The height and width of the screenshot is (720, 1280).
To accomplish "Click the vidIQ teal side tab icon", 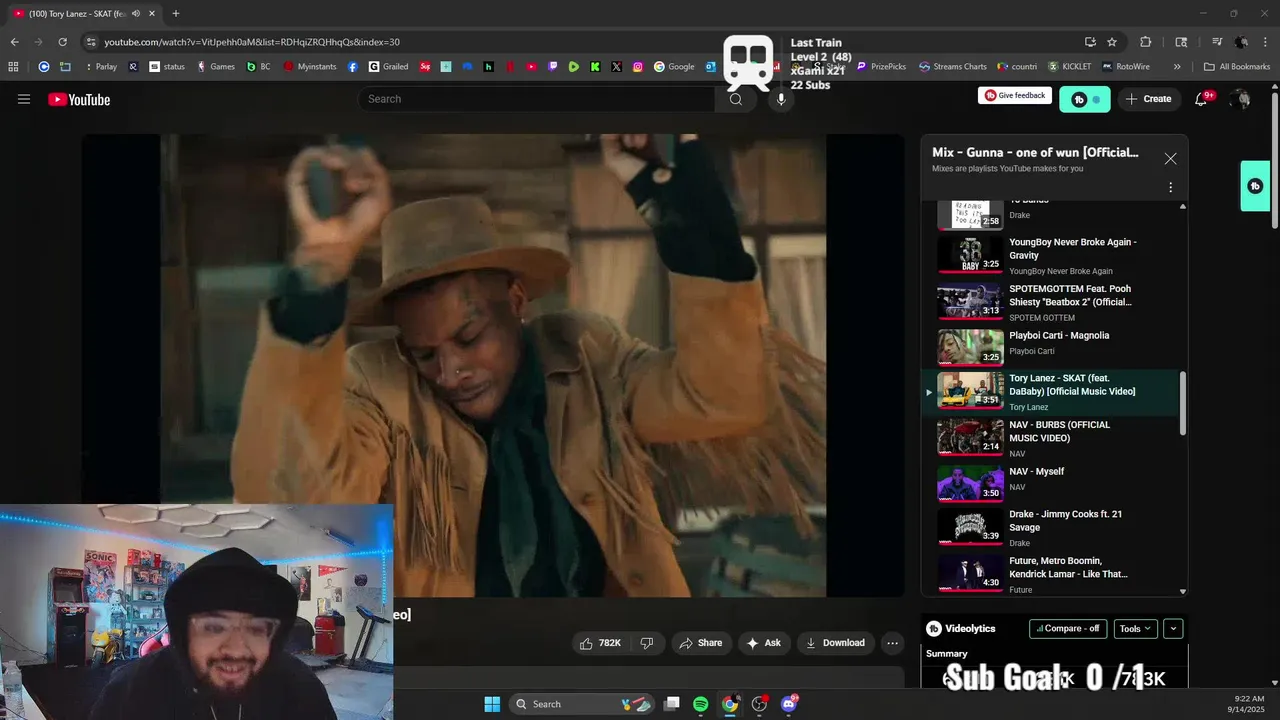I will 1255,186.
